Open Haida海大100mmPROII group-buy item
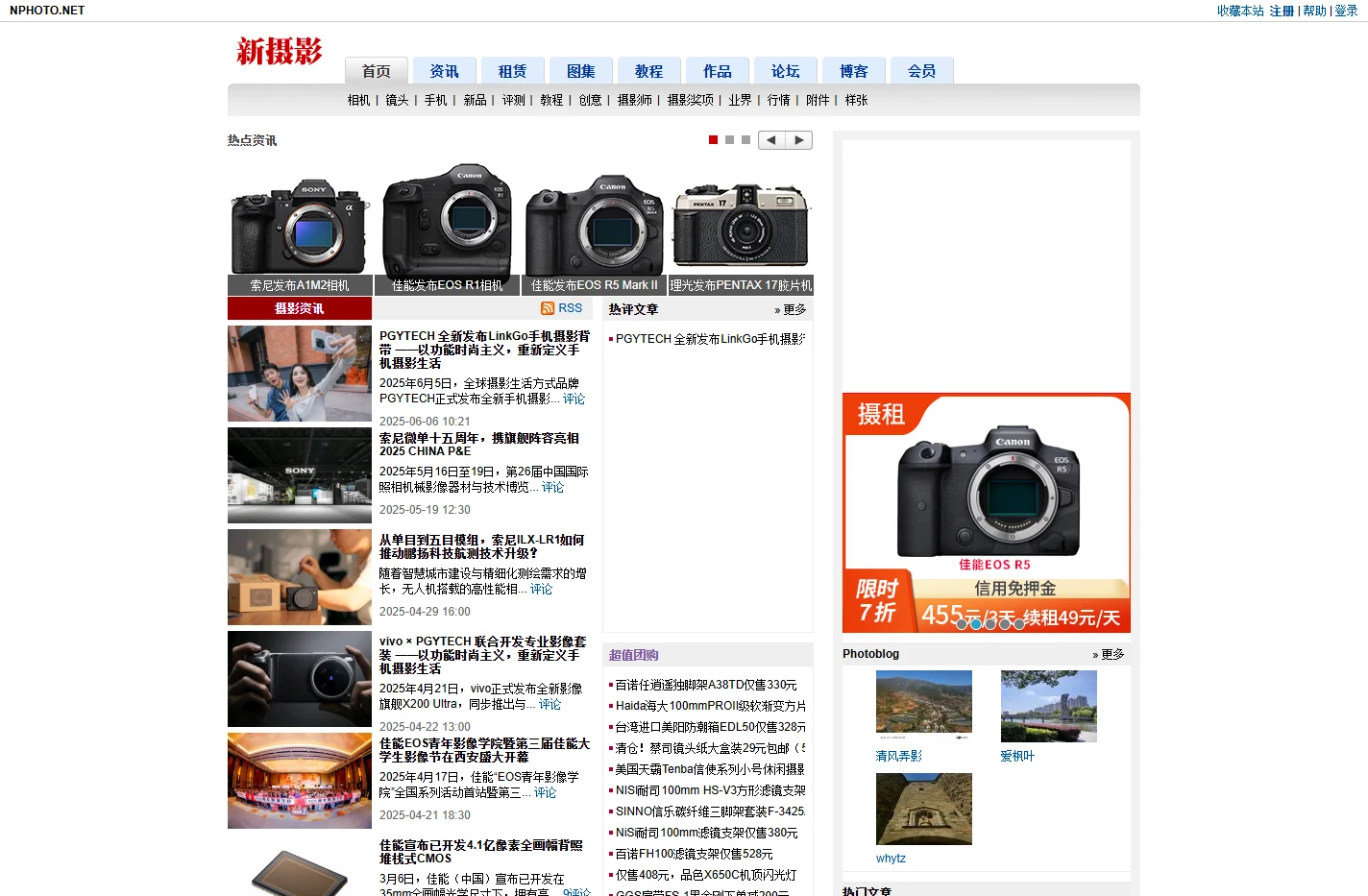 click(711, 706)
